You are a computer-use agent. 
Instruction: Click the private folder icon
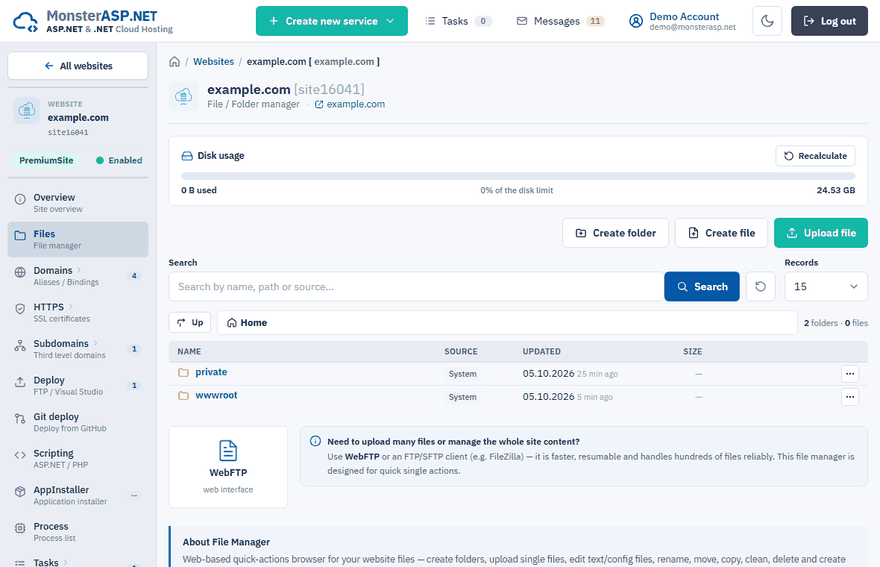[183, 372]
